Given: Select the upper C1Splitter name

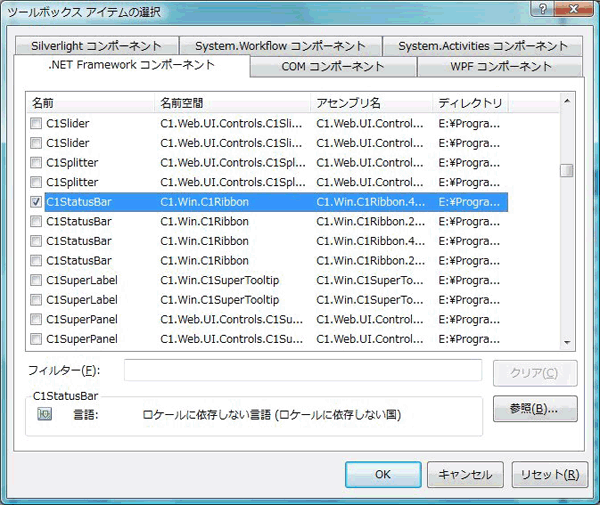Looking at the screenshot, I should (x=72, y=163).
